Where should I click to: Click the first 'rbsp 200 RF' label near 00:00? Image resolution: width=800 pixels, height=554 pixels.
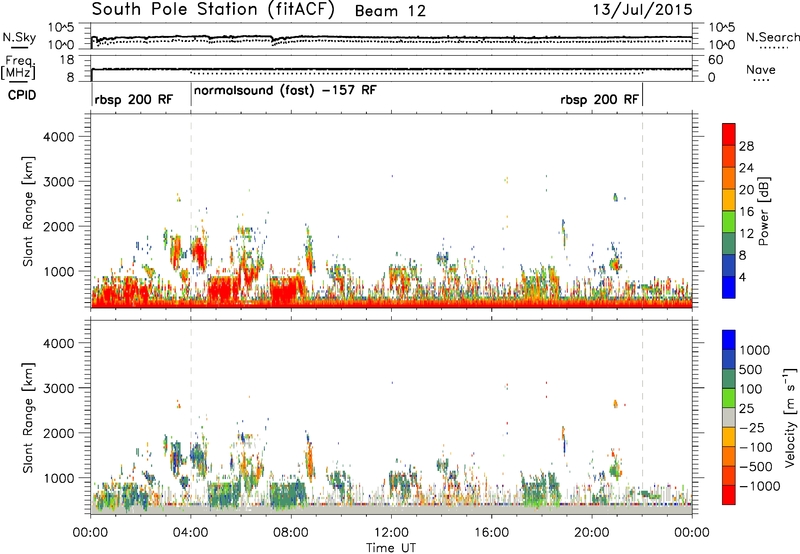[134, 99]
